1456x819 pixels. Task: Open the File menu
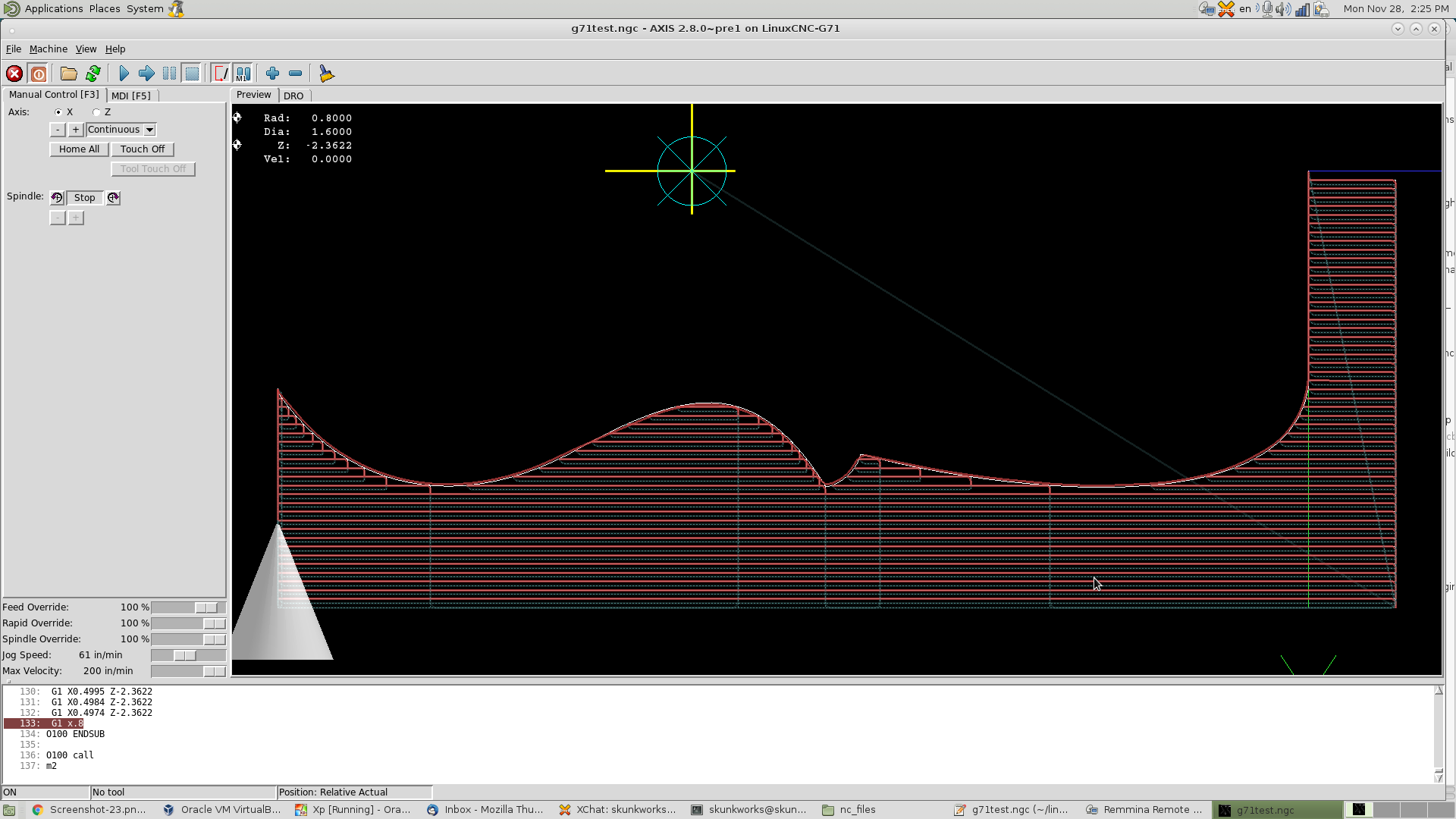coord(14,49)
